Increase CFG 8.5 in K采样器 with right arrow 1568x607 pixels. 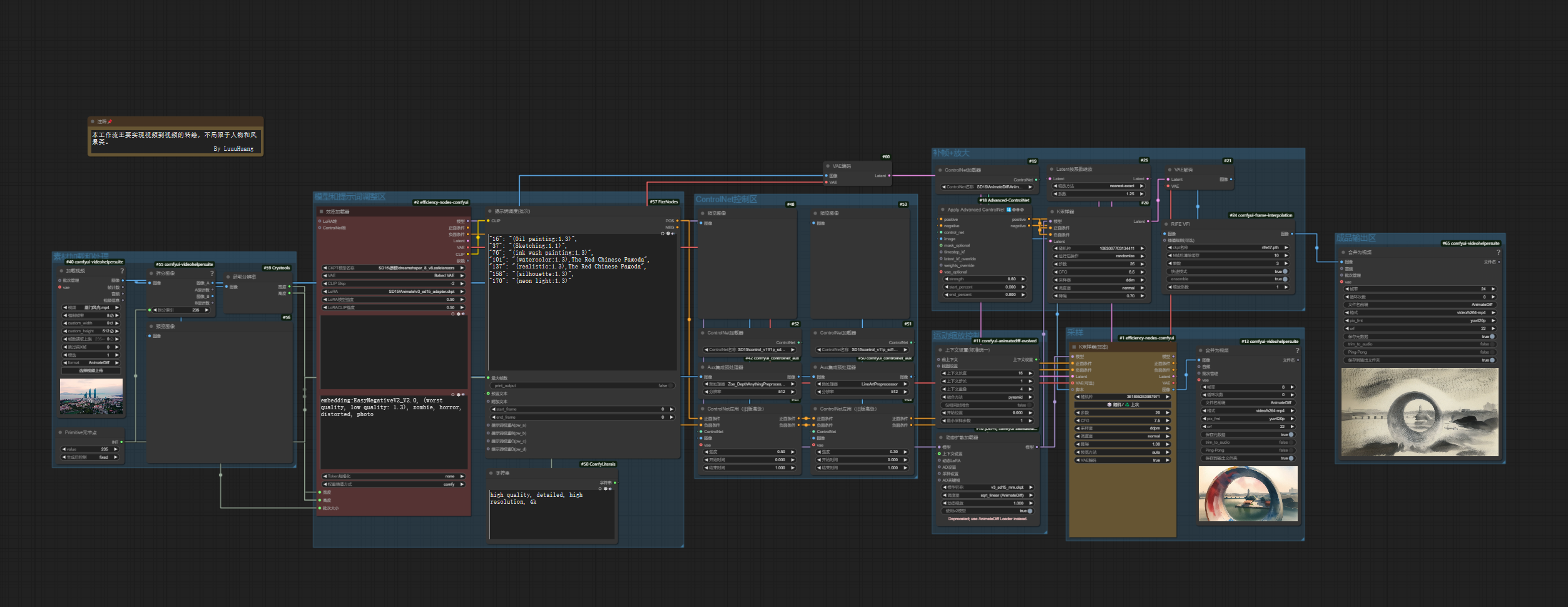pyautogui.click(x=1142, y=272)
